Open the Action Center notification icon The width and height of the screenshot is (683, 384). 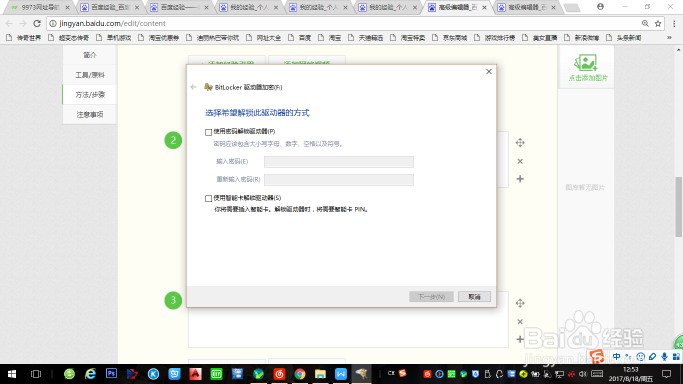point(666,374)
